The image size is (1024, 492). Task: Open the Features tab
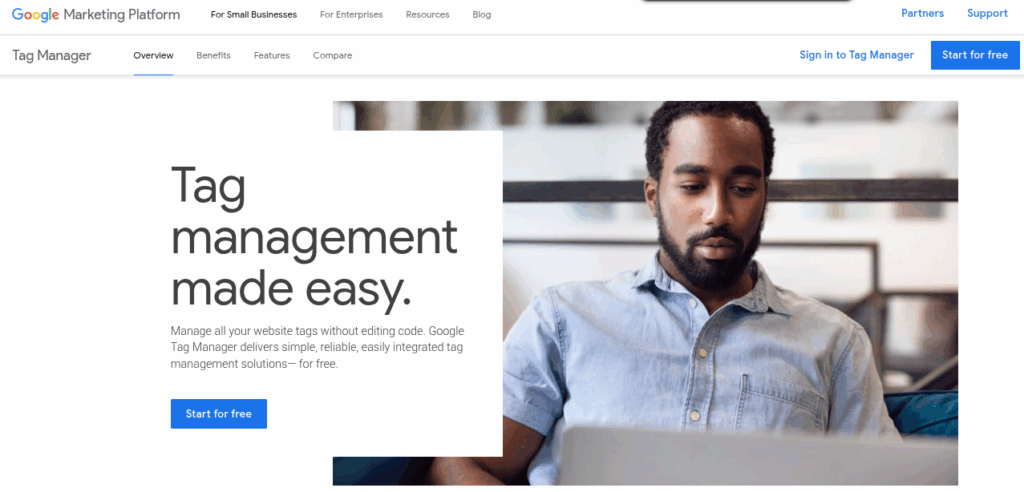pyautogui.click(x=272, y=56)
